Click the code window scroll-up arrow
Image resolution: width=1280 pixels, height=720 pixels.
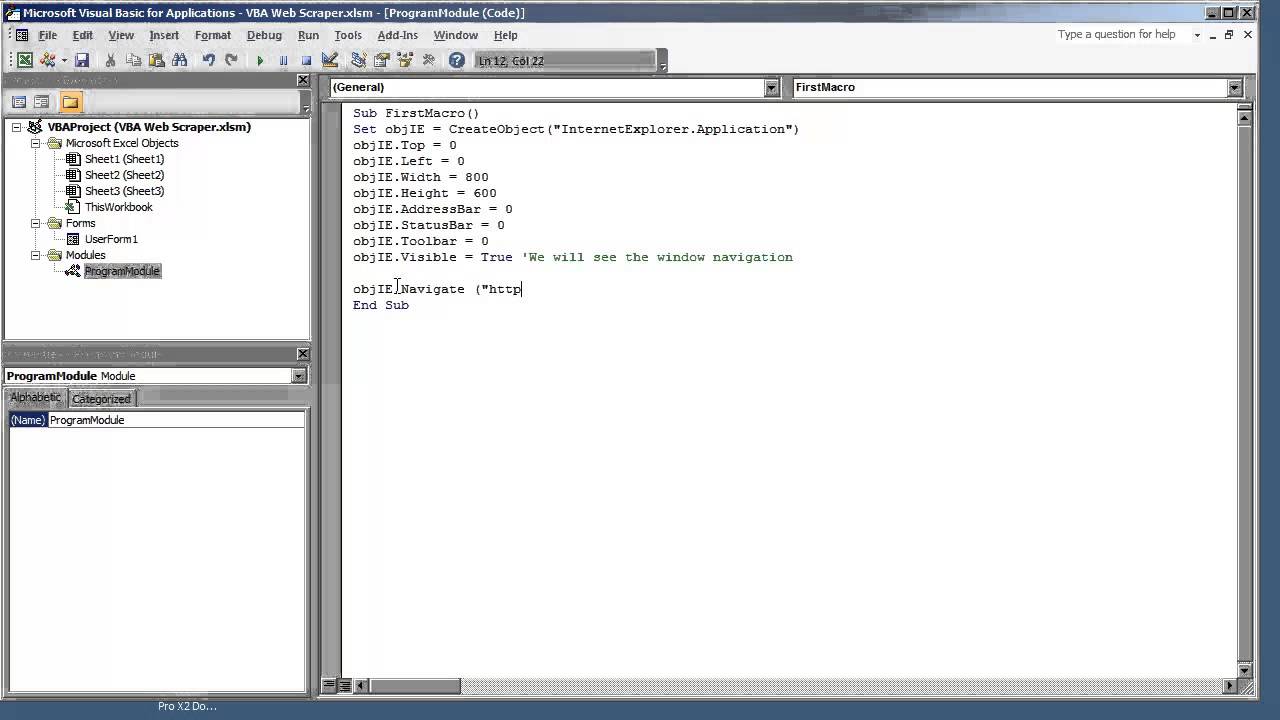(1244, 118)
